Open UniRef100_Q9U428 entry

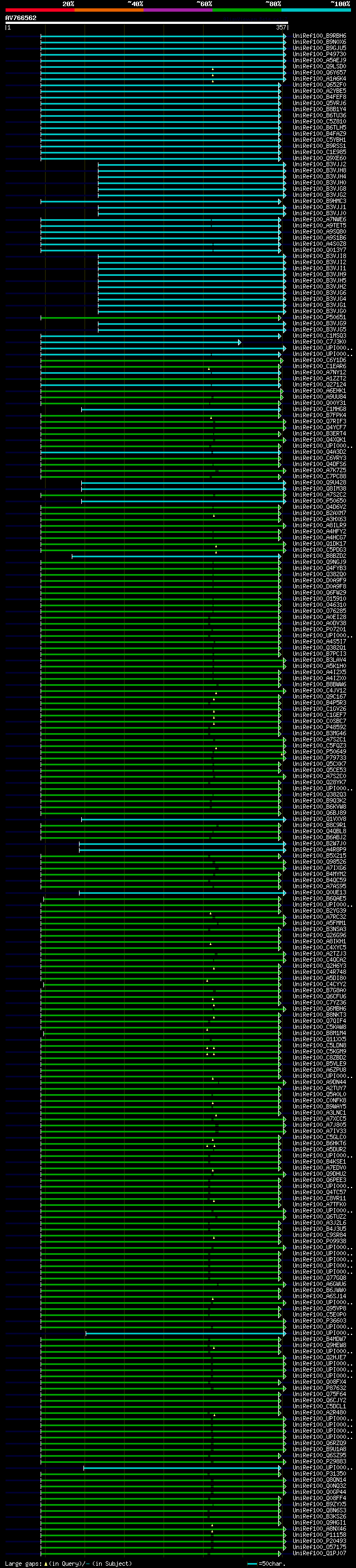pos(319,482)
